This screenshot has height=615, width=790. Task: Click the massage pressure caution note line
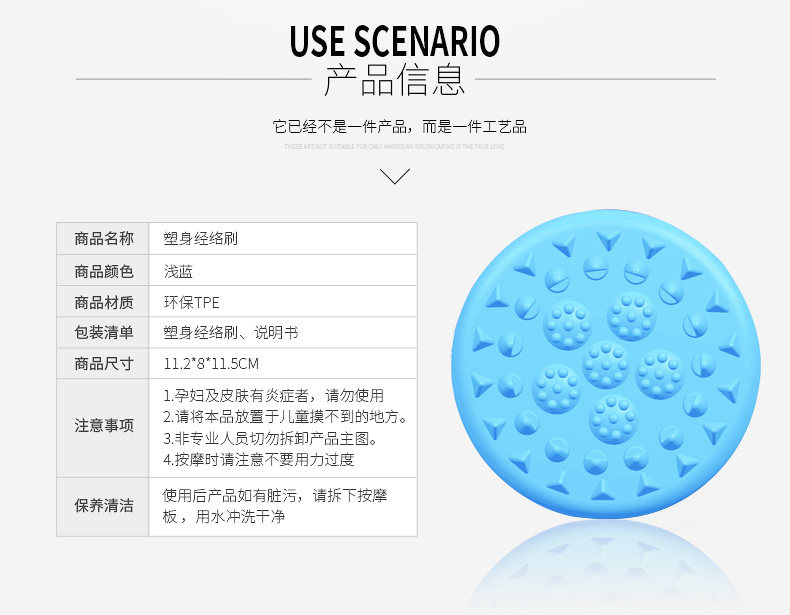[258, 460]
